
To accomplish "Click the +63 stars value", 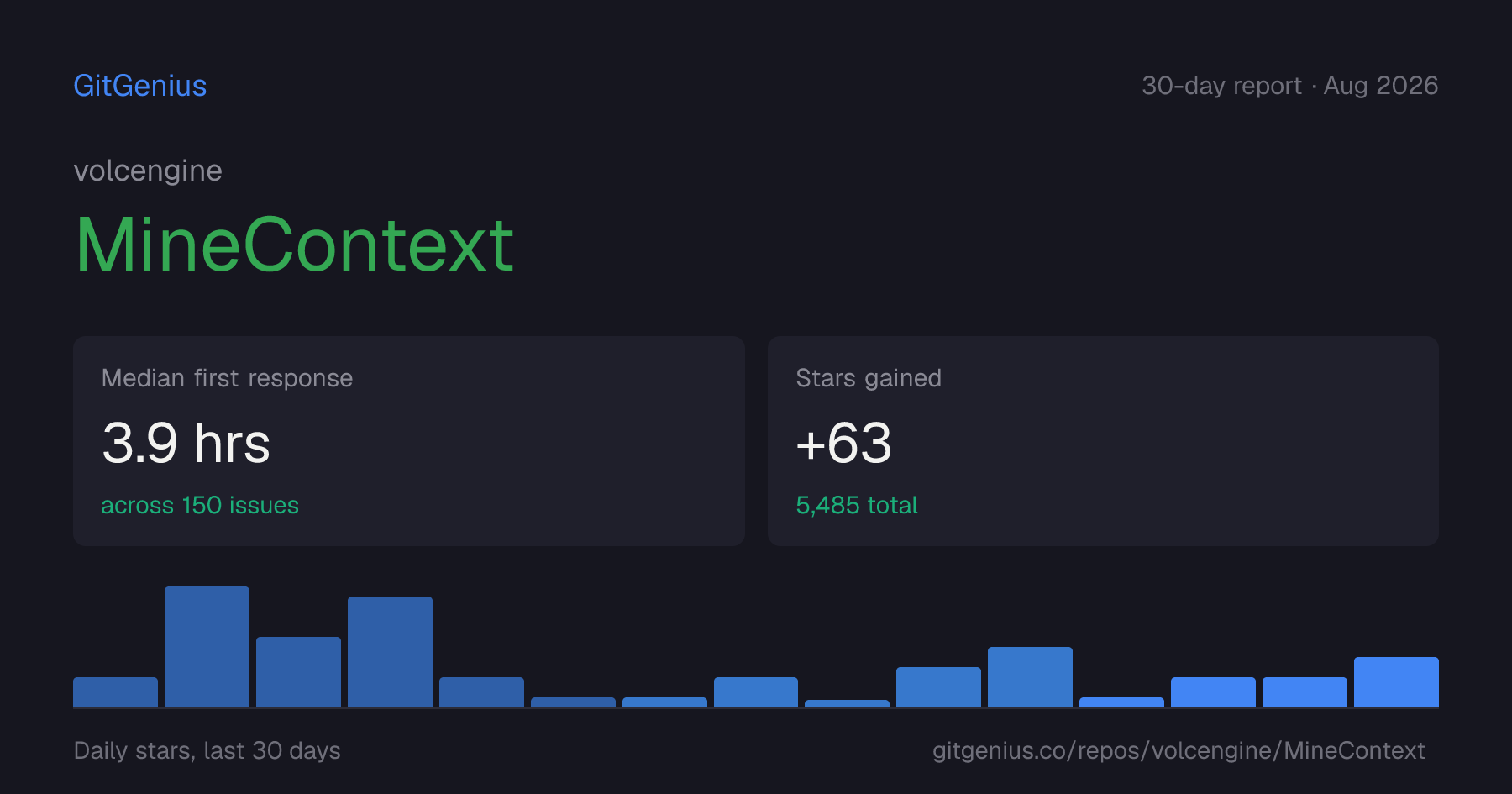I will click(843, 443).
